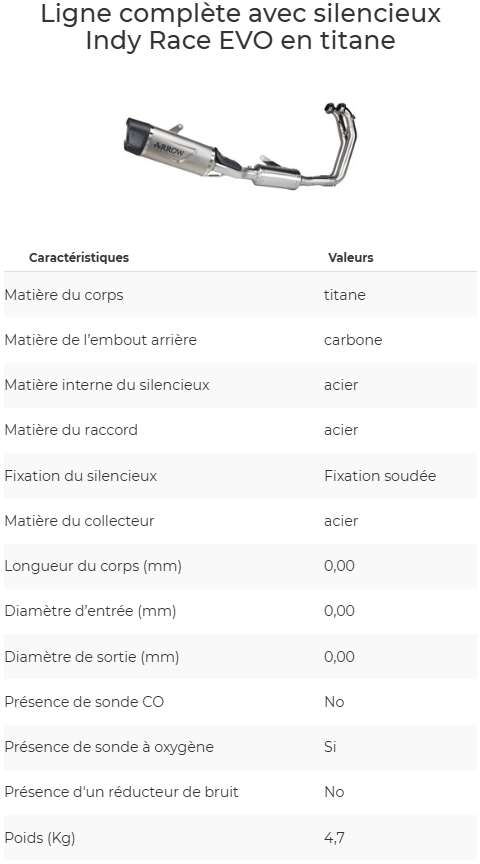The width and height of the screenshot is (480, 864).
Task: Click the Matière du collecteur label
Action: coord(79,521)
